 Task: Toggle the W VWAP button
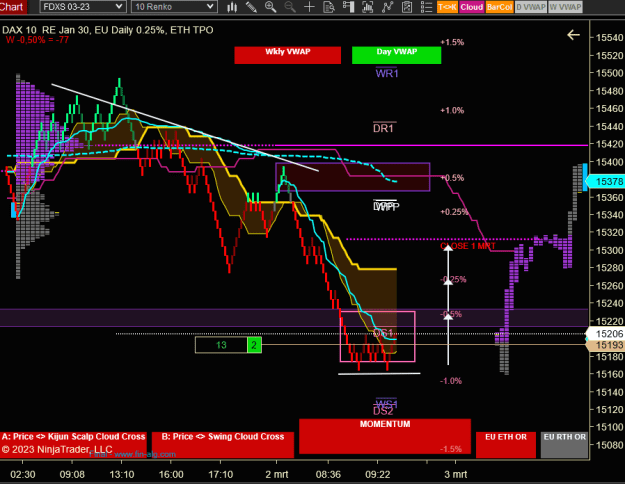(x=565, y=7)
